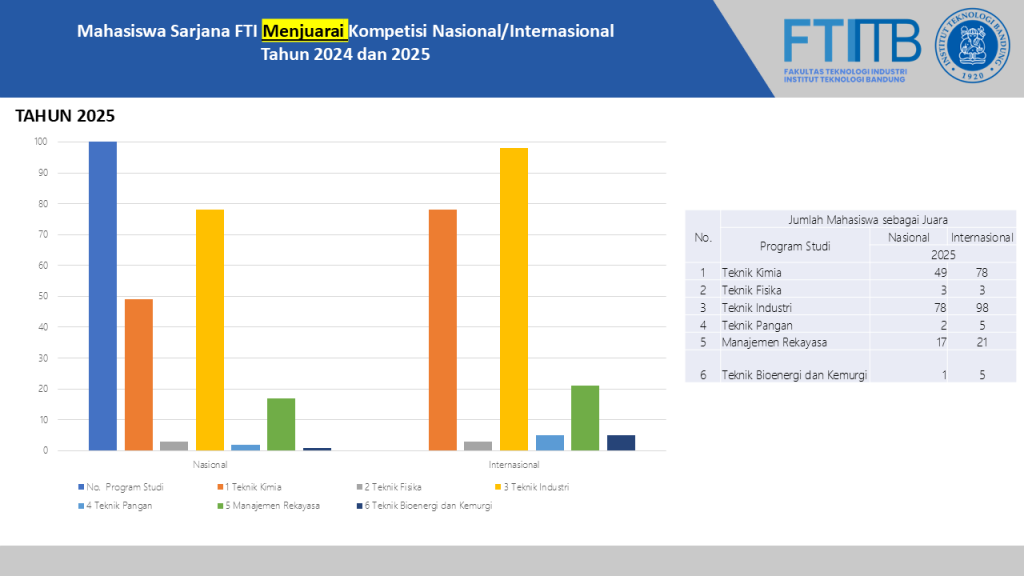
Task: Click the Teknik Pangan legend entry
Action: point(115,505)
